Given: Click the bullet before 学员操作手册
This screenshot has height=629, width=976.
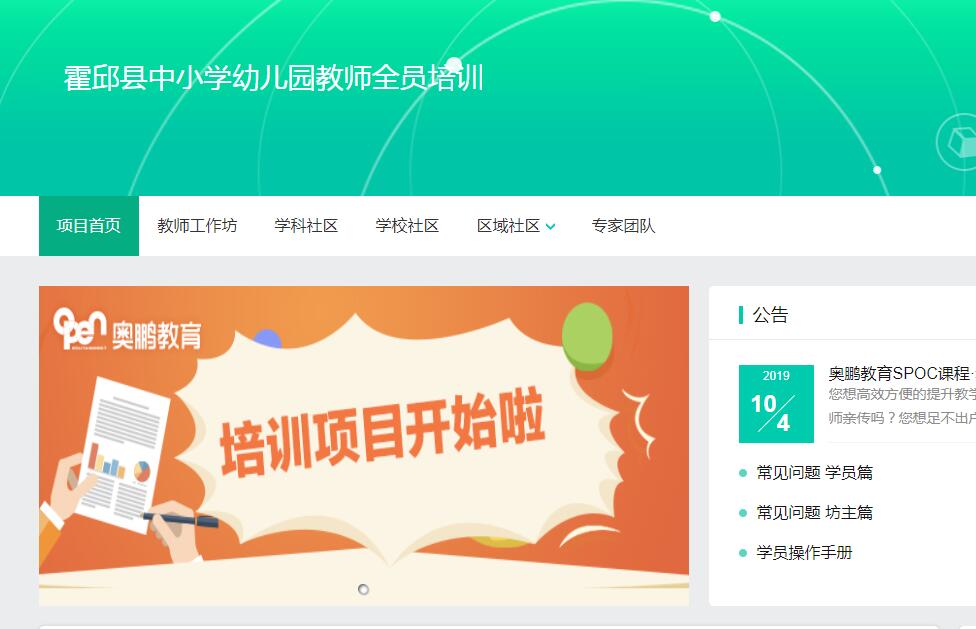Looking at the screenshot, I should coord(743,553).
